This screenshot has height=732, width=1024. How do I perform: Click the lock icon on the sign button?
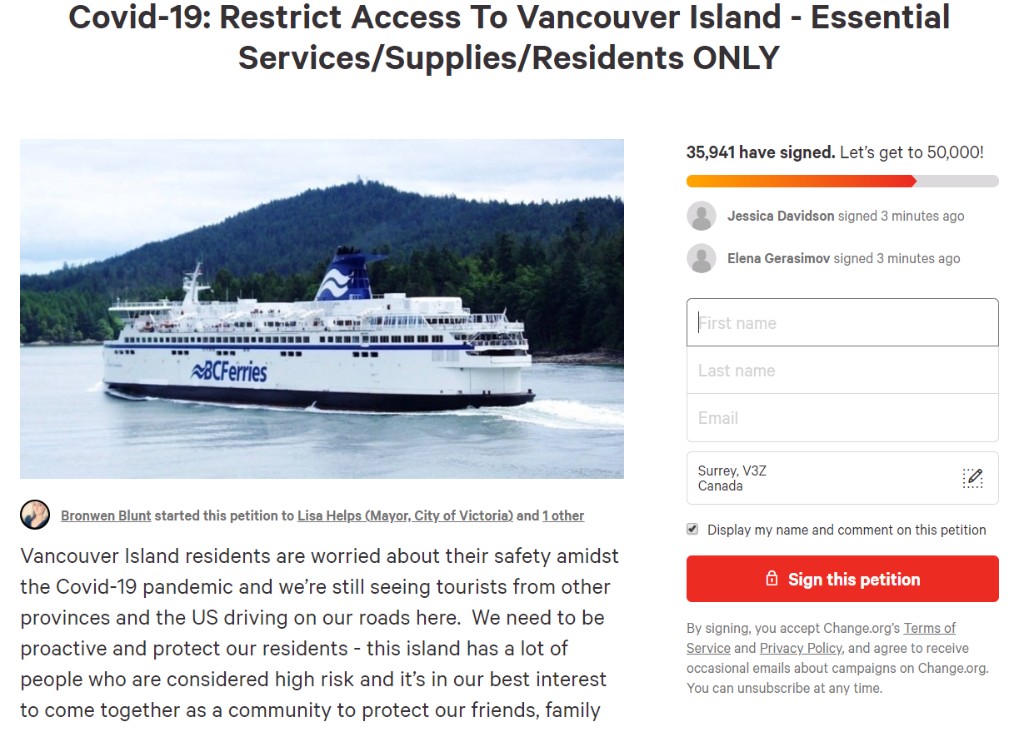click(772, 579)
